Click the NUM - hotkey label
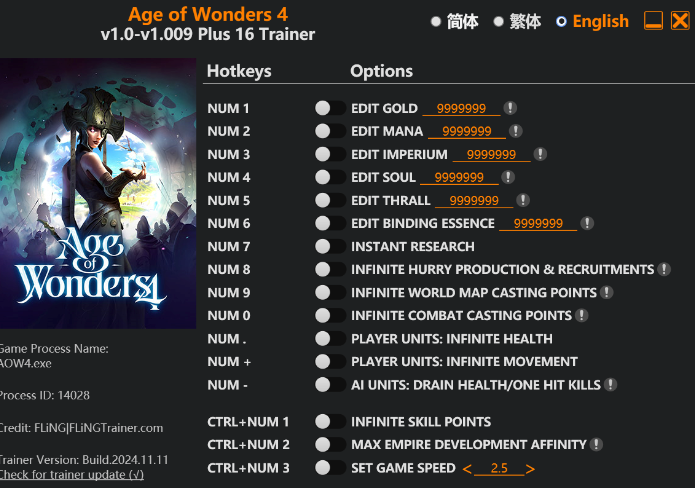 coord(227,385)
